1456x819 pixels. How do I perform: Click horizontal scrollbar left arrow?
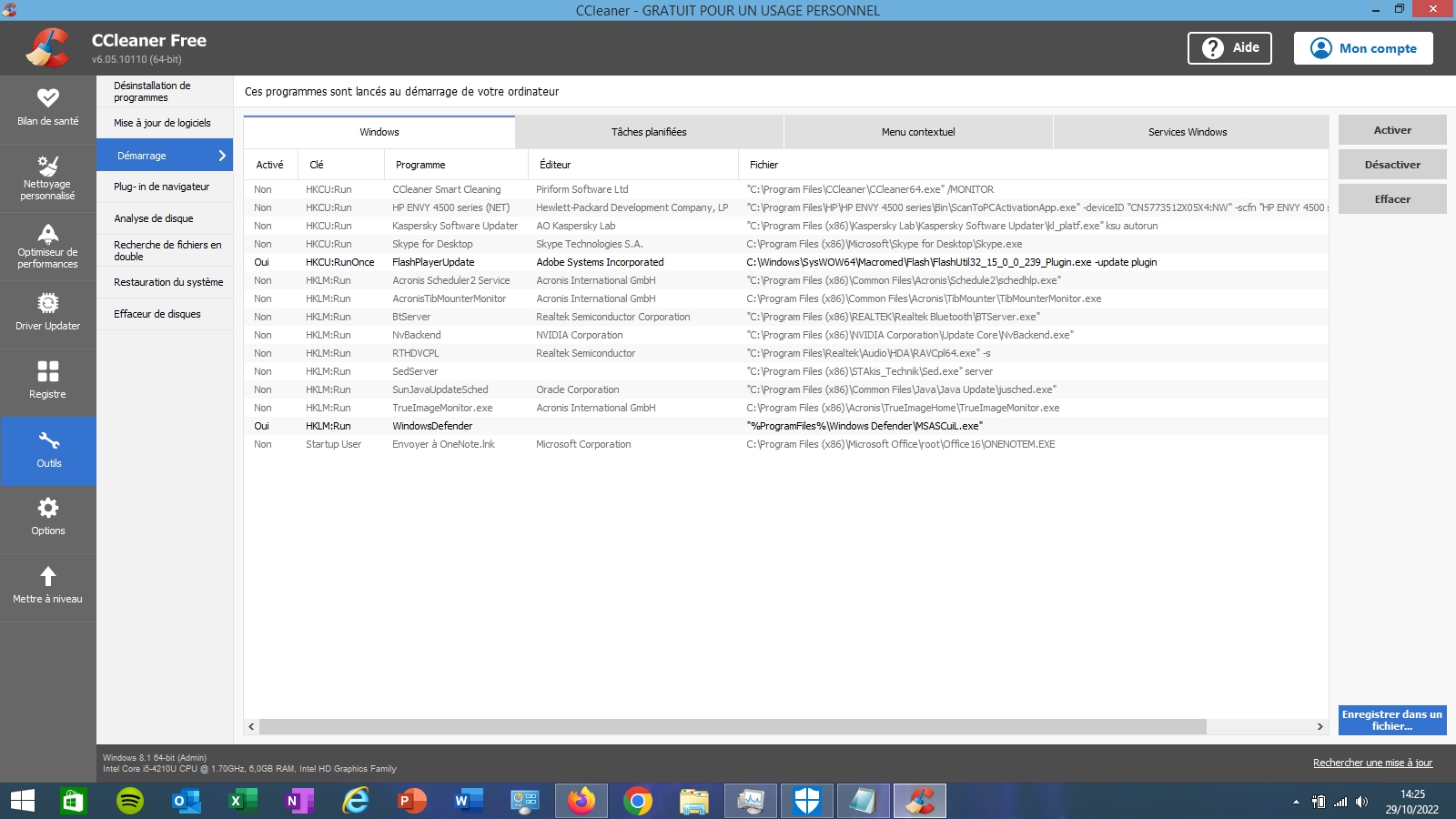(252, 726)
